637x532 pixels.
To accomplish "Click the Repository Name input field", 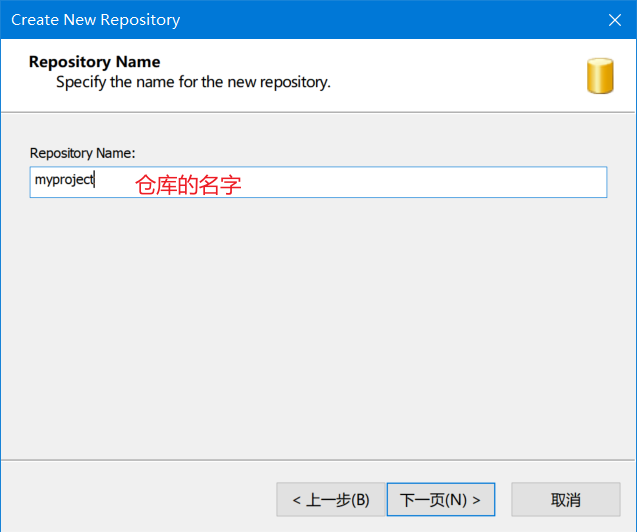I will 318,182.
